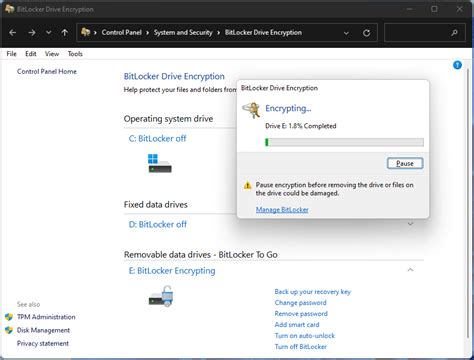Click BitLocker Drive Encryption breadcrumb
The height and width of the screenshot is (360, 474).
click(x=263, y=32)
